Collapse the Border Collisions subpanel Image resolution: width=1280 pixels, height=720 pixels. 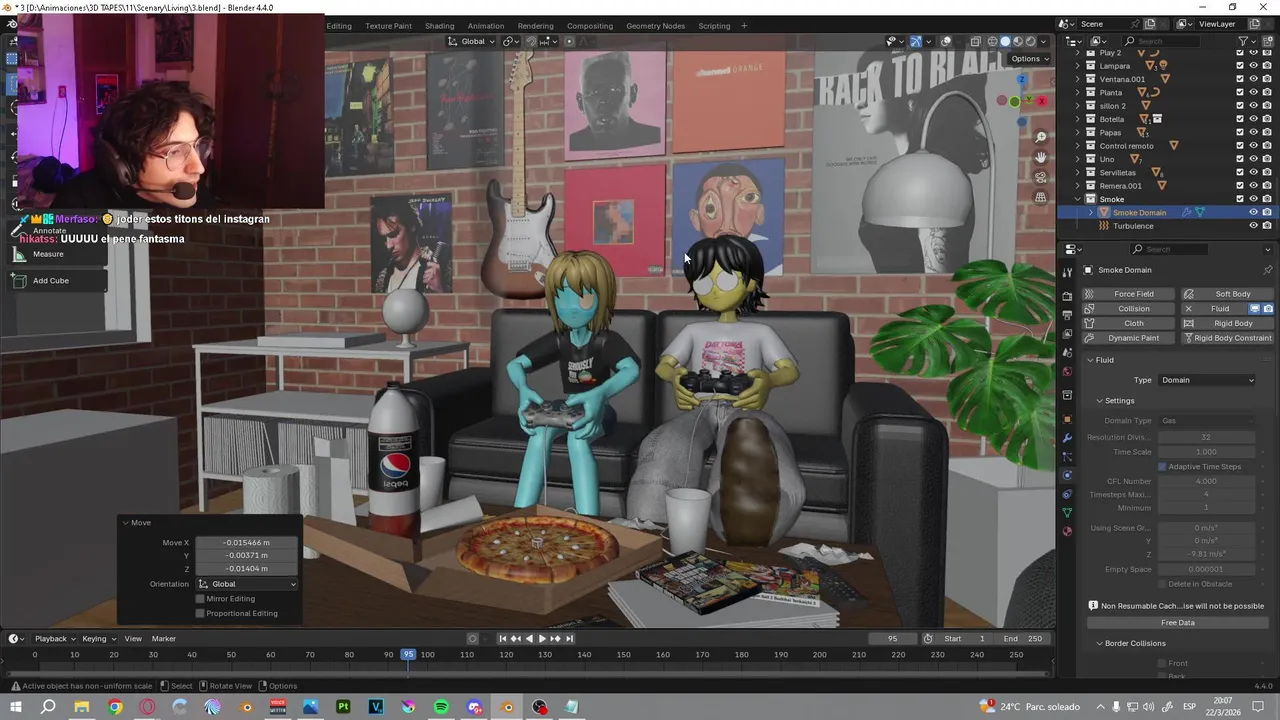1099,643
